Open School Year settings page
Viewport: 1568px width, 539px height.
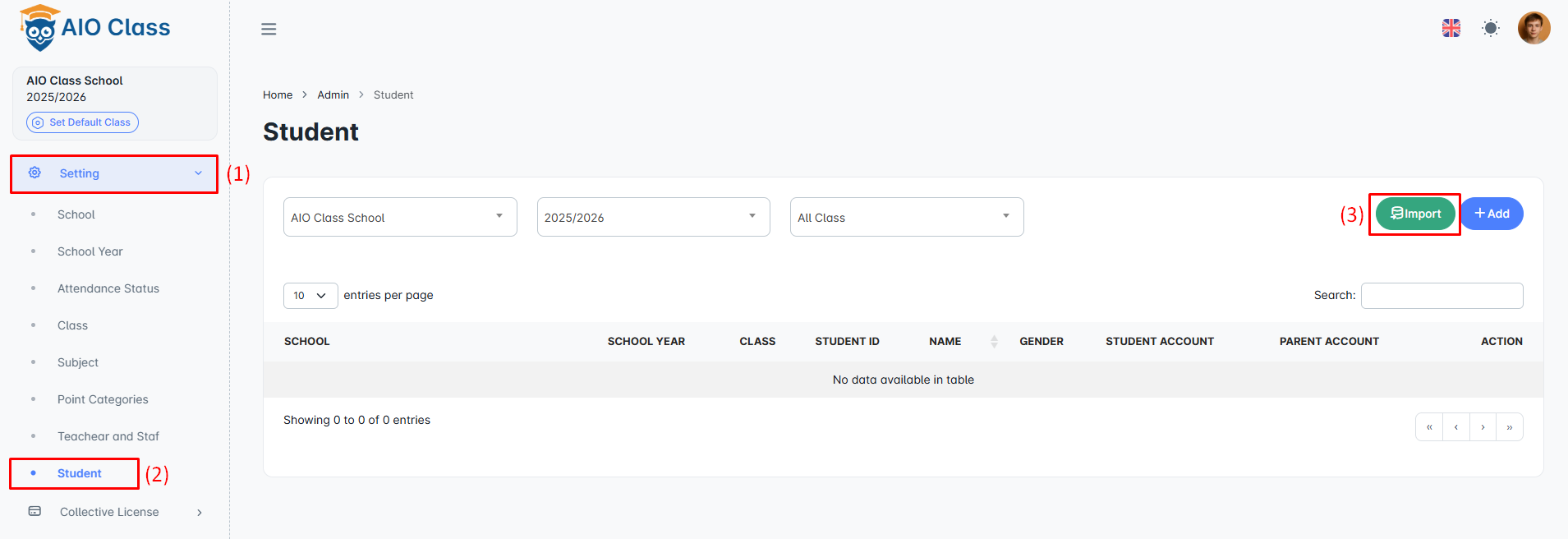pyautogui.click(x=90, y=251)
